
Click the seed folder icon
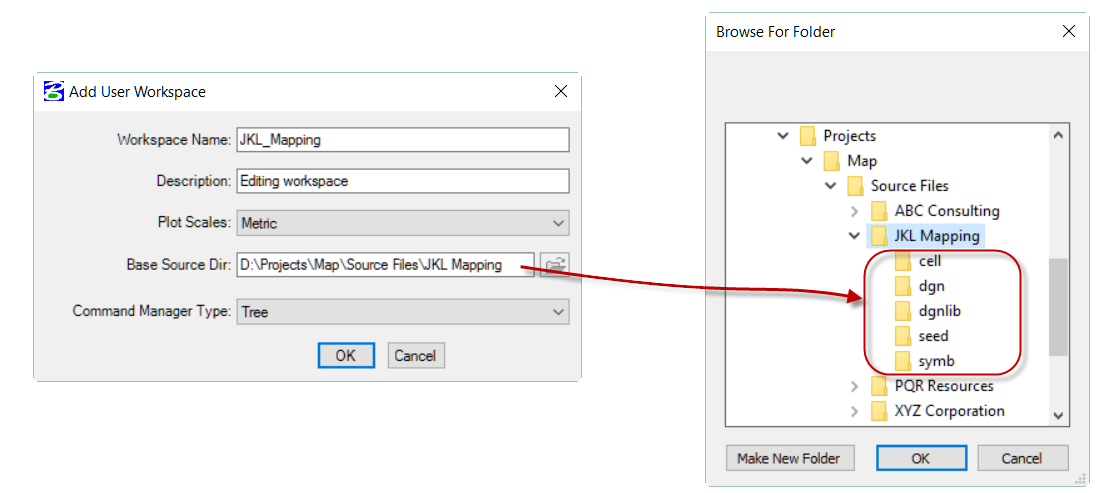tap(903, 336)
